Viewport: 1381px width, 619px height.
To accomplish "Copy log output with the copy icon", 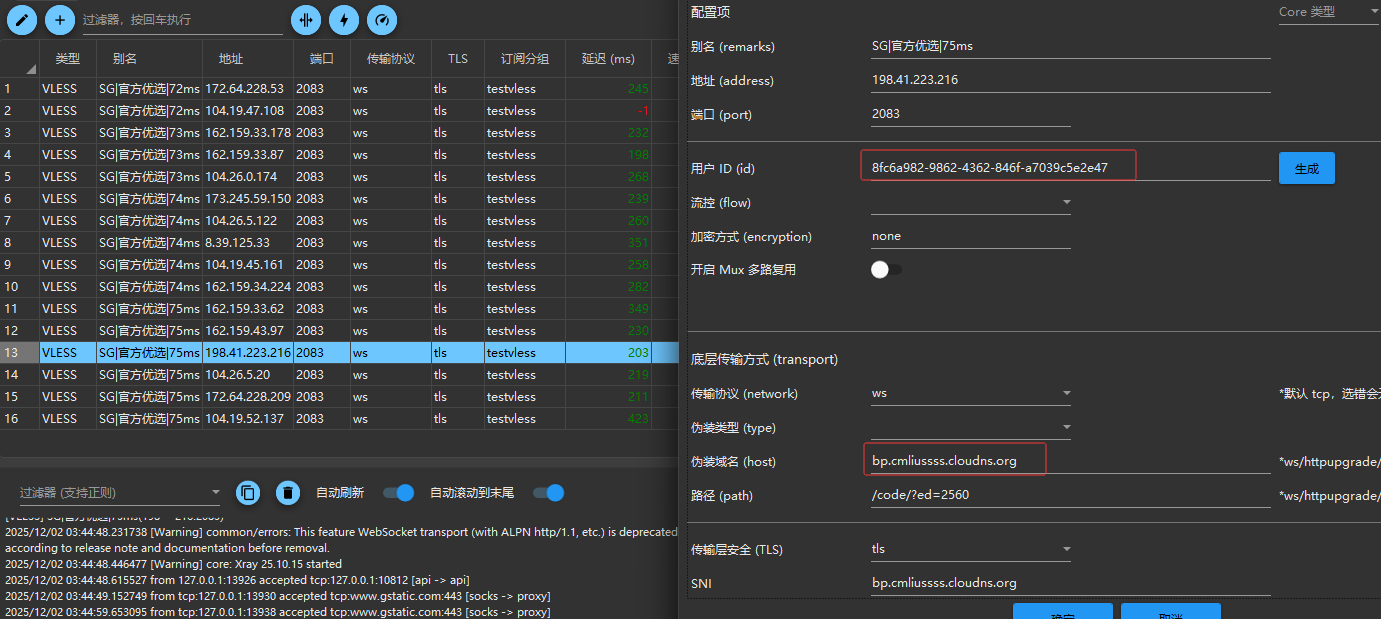I will [248, 492].
